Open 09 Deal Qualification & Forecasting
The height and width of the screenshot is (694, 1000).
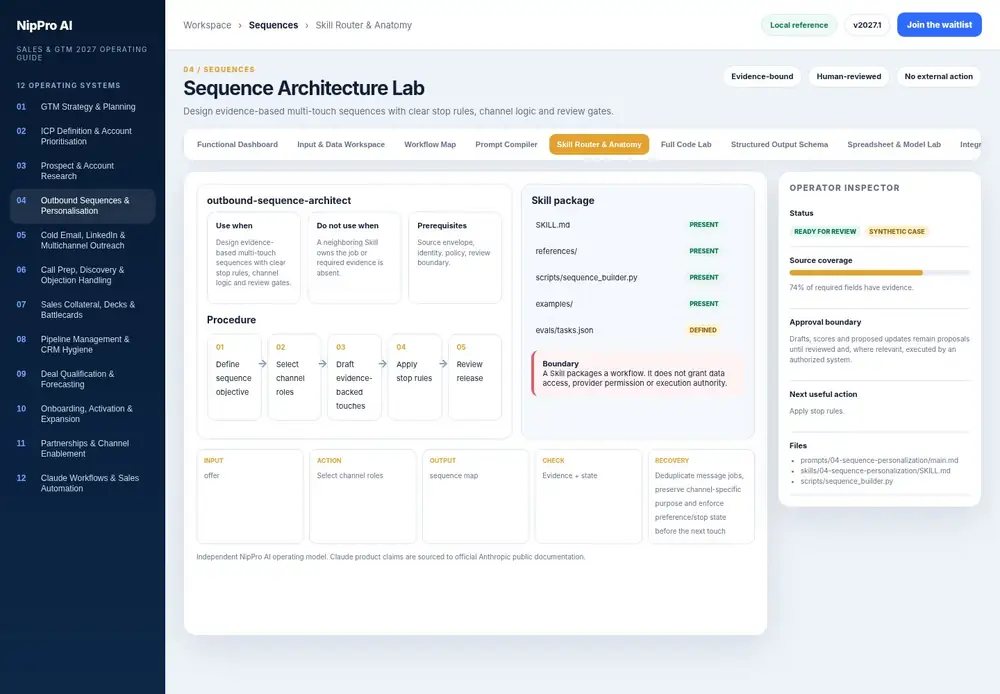click(82, 379)
